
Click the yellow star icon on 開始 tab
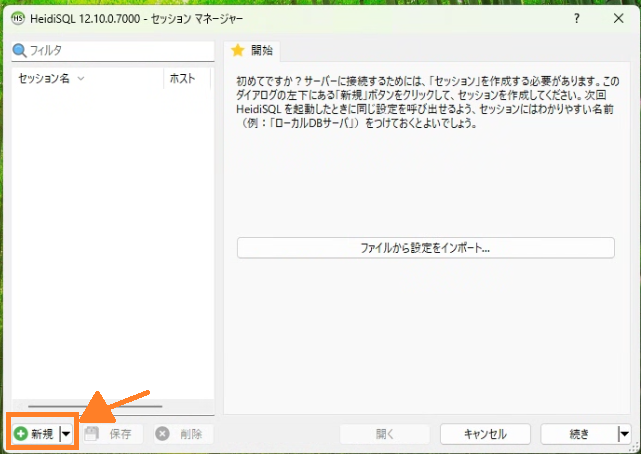(238, 51)
